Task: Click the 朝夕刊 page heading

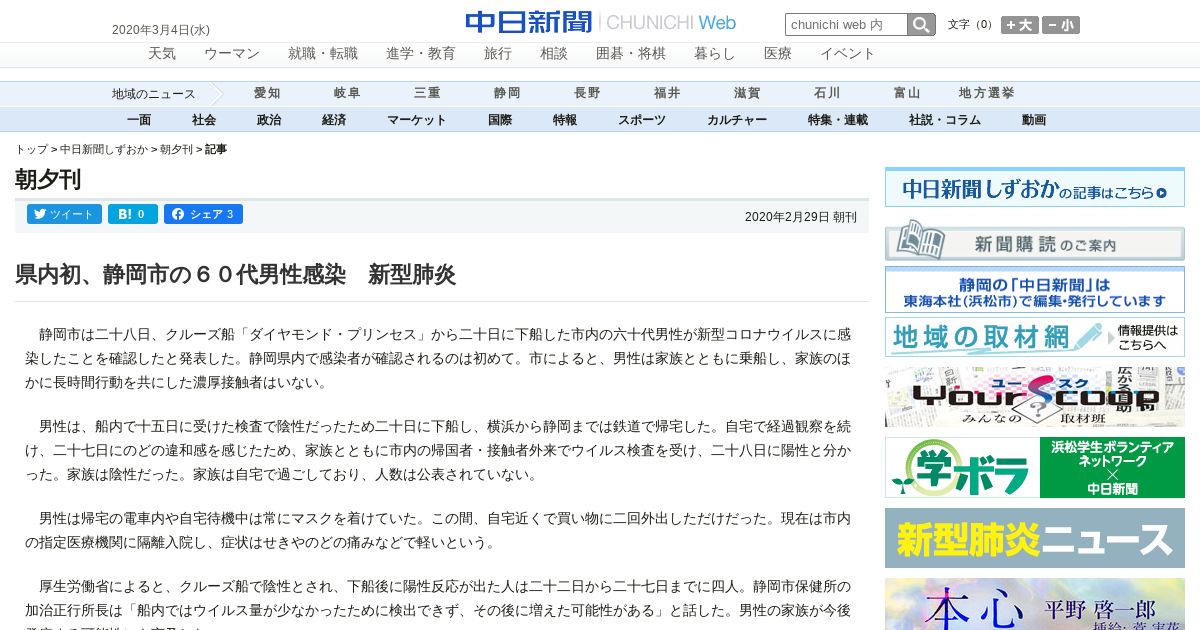Action: click(x=48, y=180)
